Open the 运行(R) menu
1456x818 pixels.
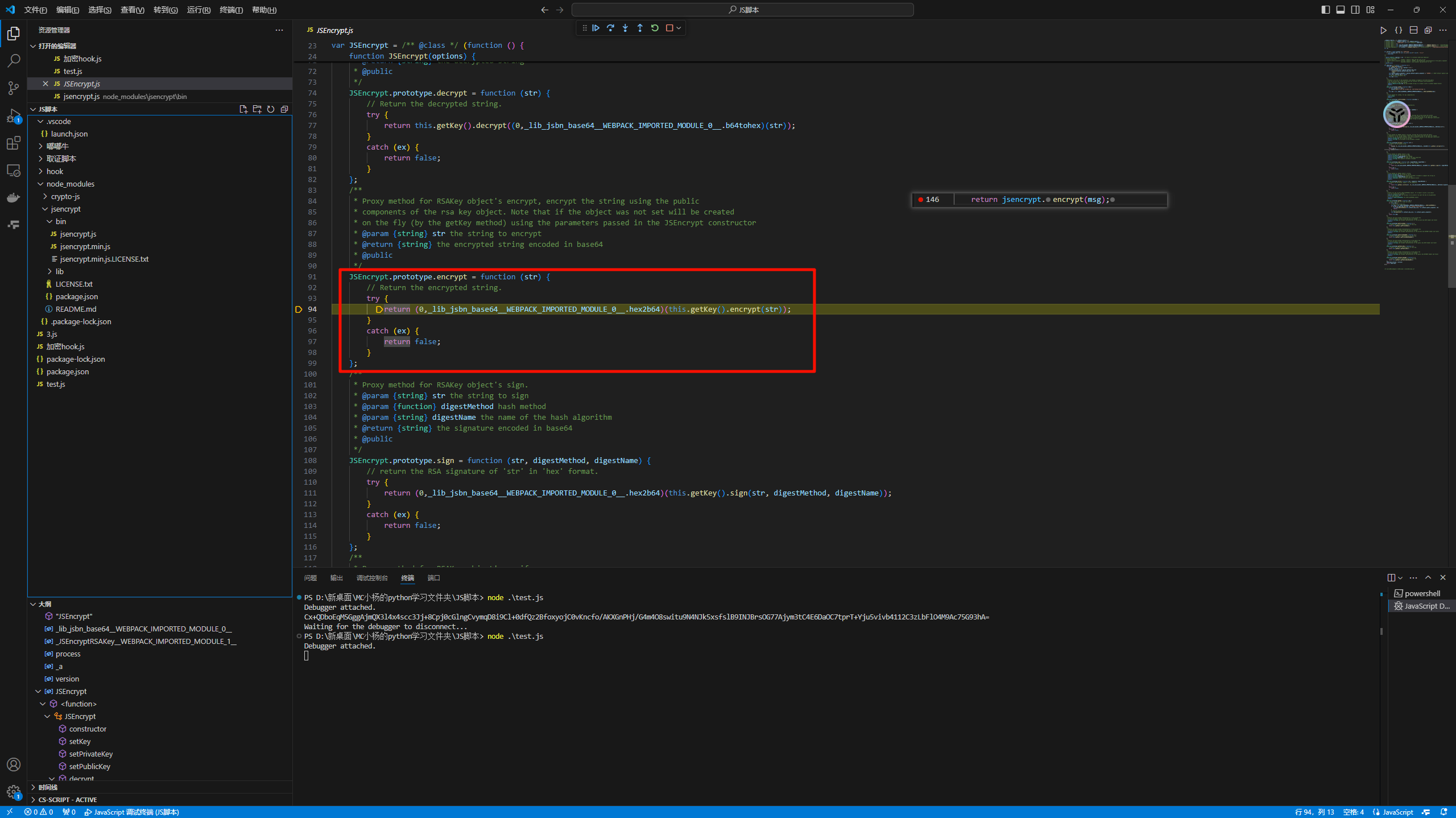pos(198,10)
